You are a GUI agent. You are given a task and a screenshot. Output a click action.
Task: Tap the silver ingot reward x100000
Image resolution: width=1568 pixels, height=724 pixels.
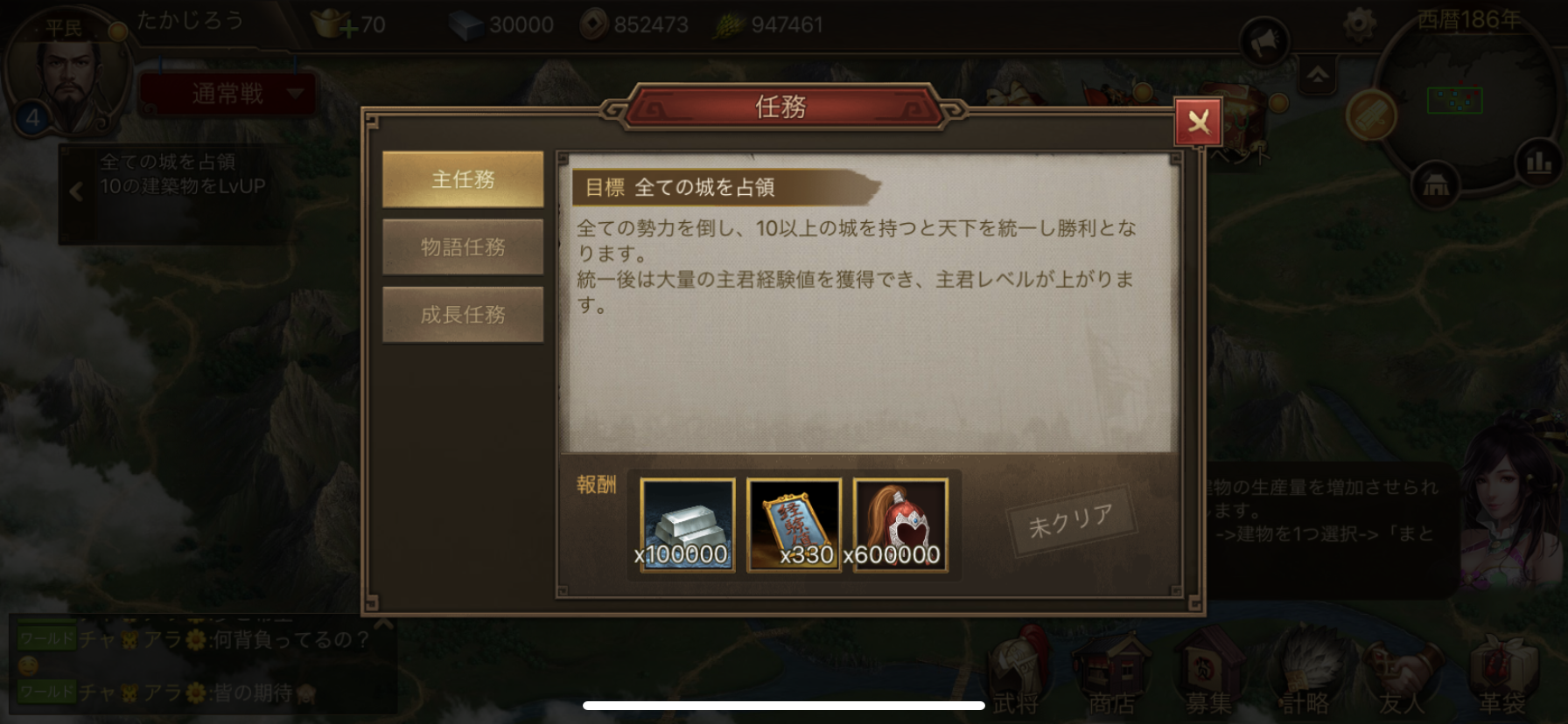(x=687, y=525)
